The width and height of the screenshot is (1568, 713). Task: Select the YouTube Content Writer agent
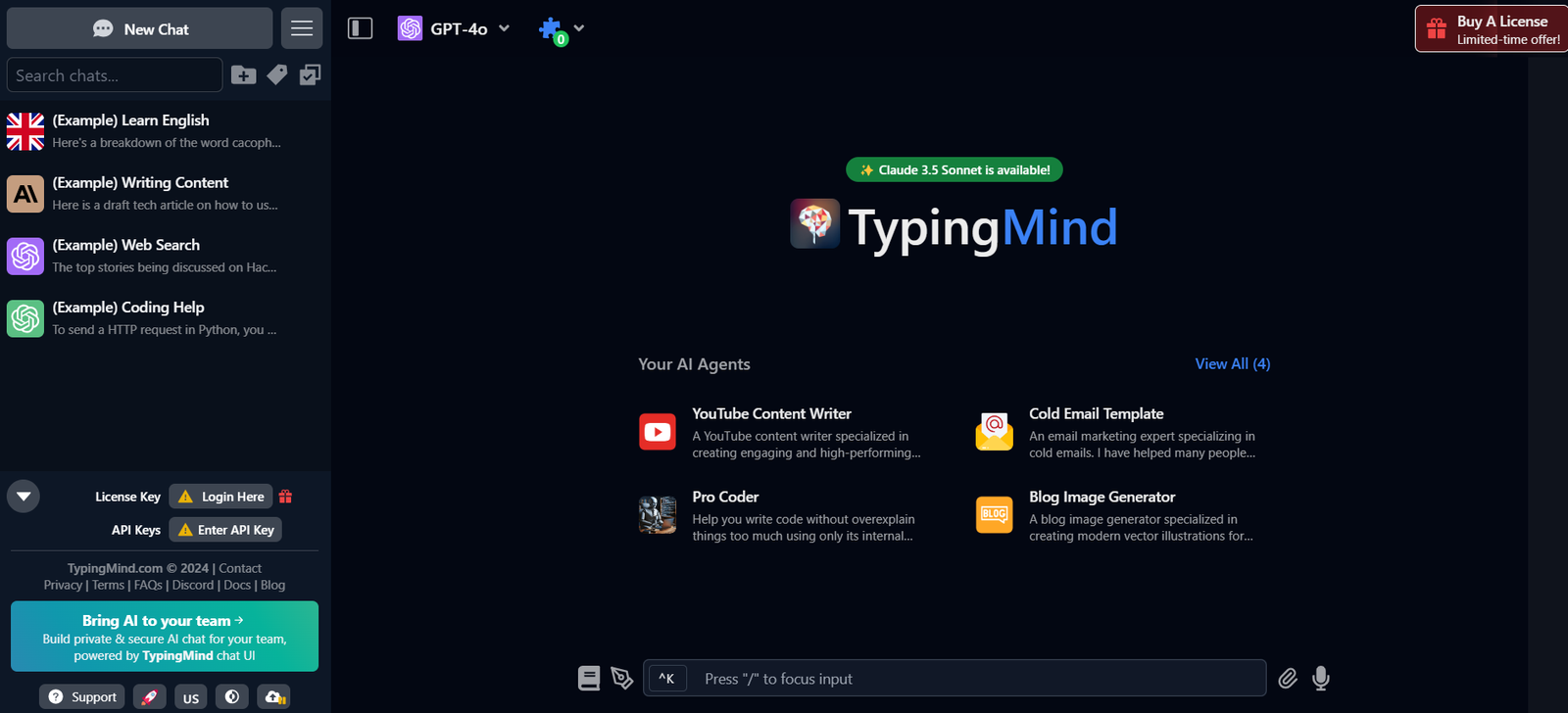(780, 432)
